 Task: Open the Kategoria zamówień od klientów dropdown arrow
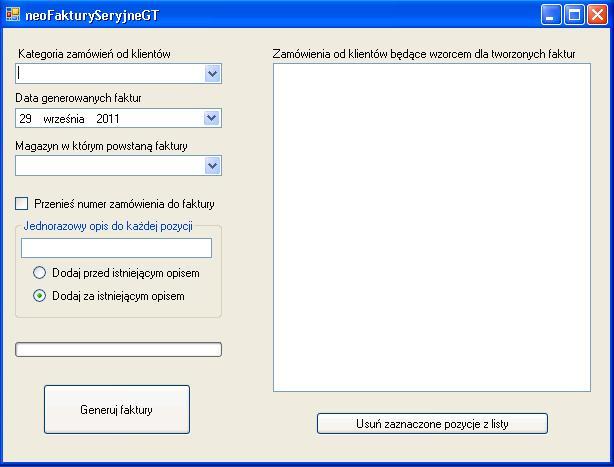(x=212, y=74)
